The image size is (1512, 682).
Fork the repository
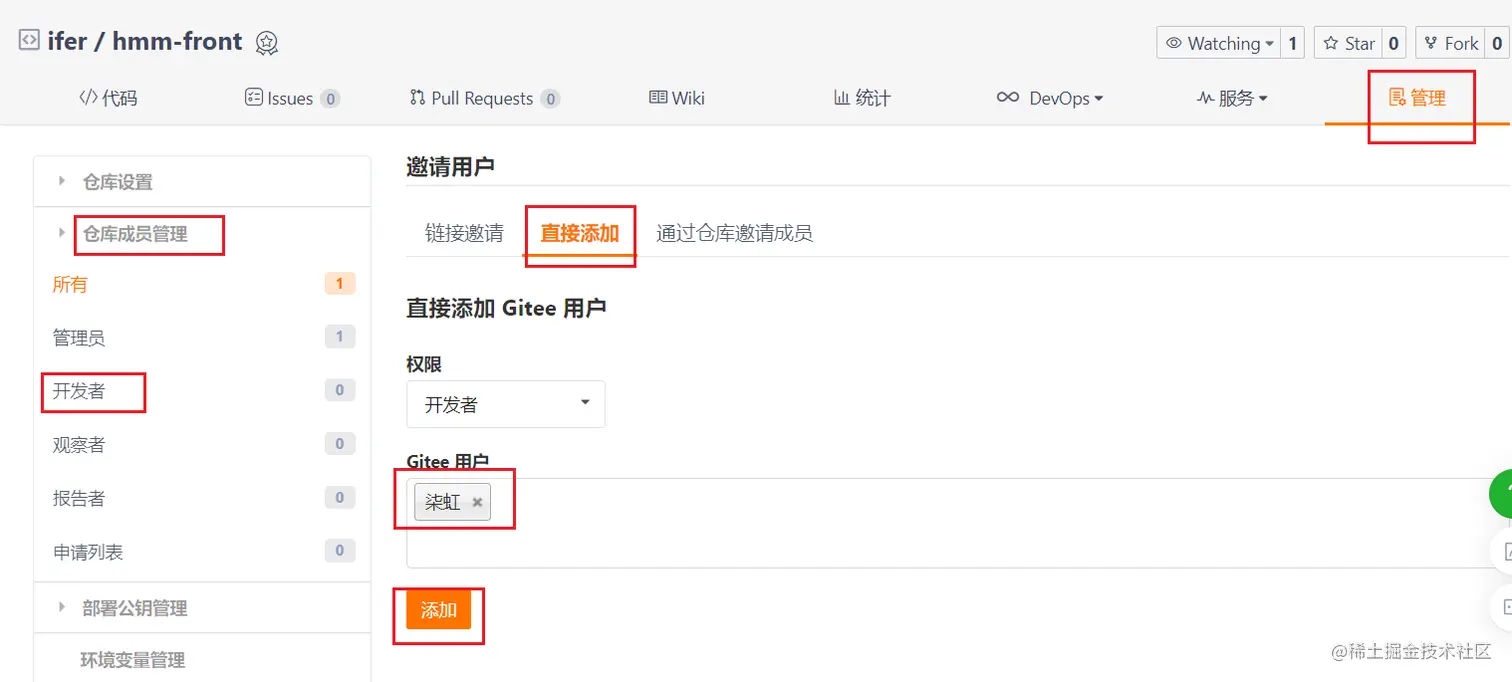(1451, 43)
